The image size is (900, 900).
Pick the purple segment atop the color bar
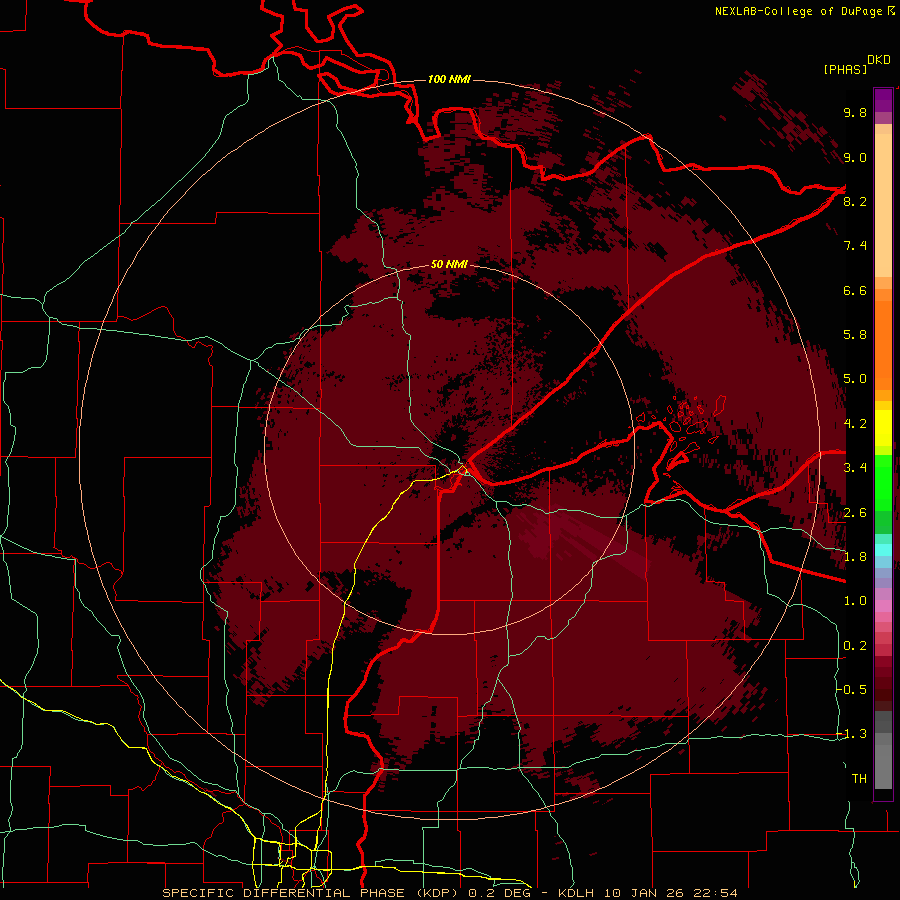coord(883,100)
